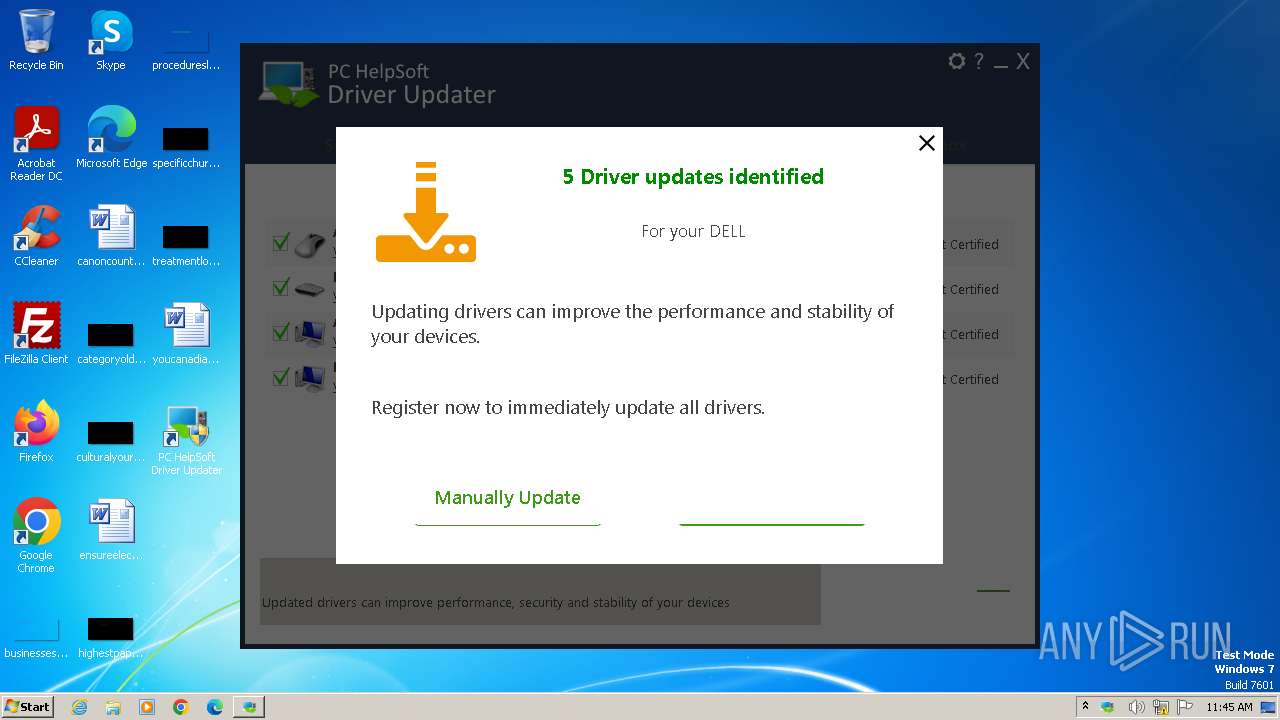Launch Internet Explorer from taskbar
Viewport: 1280px width, 720px height.
[79, 707]
